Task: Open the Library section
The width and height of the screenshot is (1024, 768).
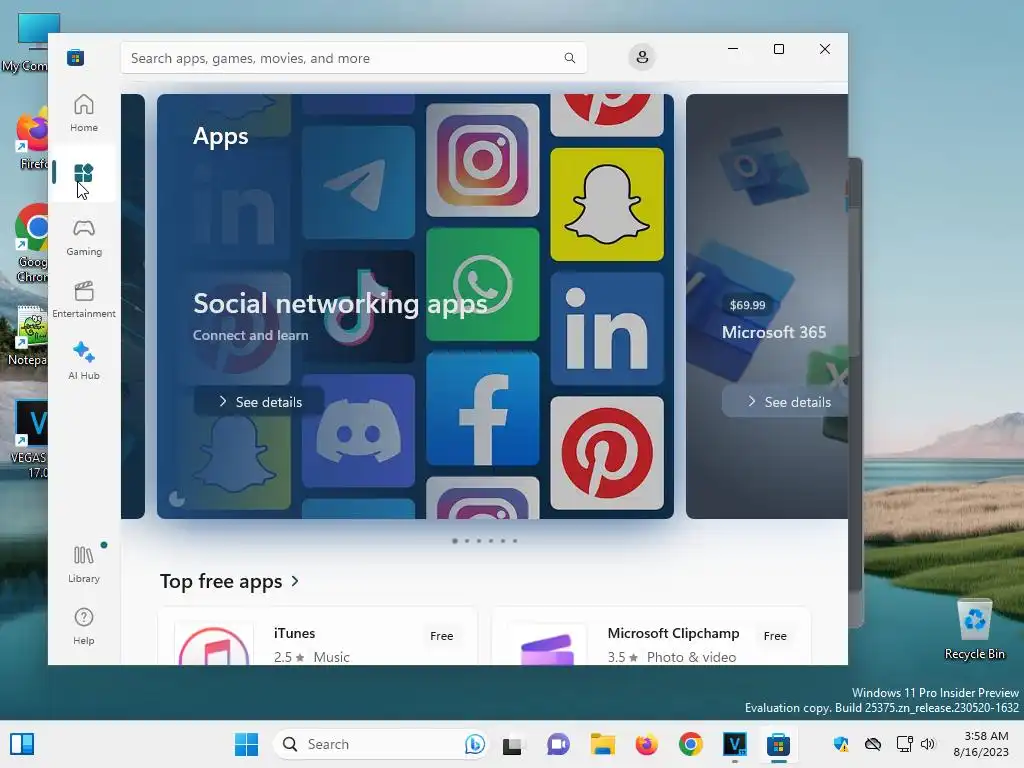Action: (x=84, y=565)
